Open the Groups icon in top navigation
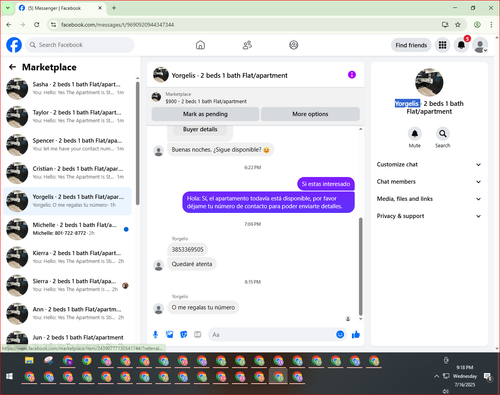Image resolution: width=500 pixels, height=395 pixels. click(x=294, y=45)
